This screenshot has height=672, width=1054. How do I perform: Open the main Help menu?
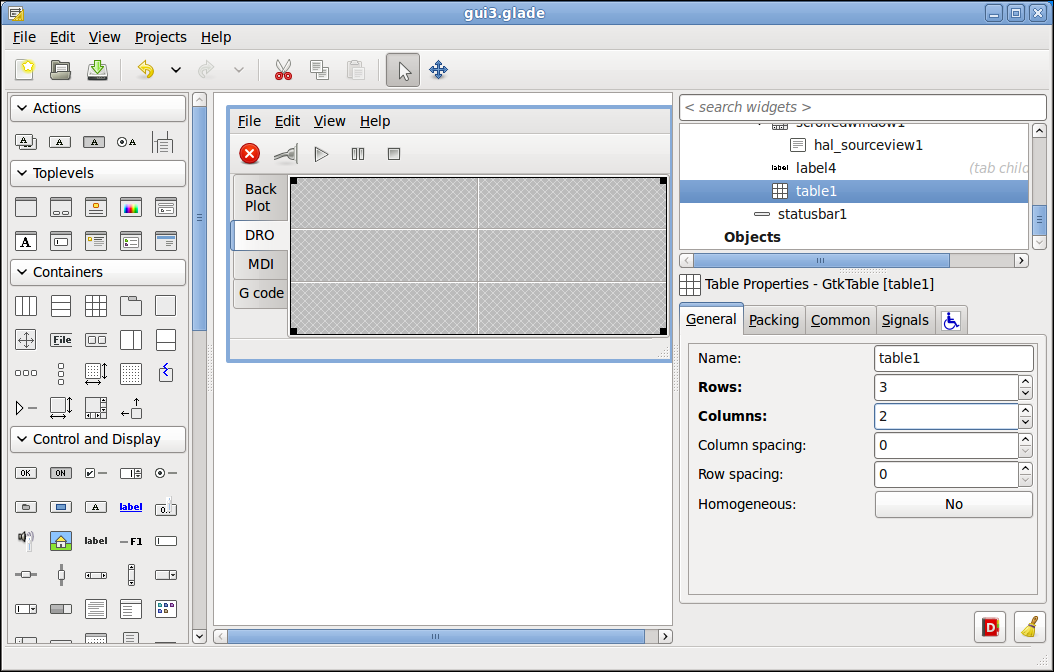coord(216,37)
